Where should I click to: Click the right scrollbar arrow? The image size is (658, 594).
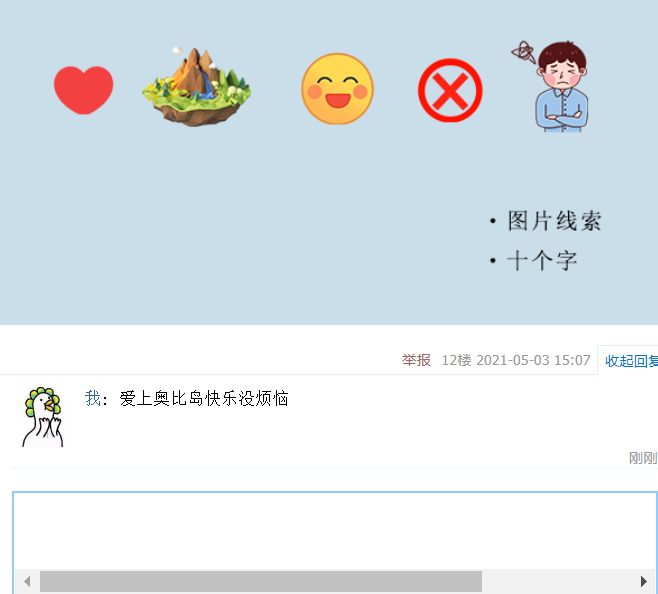point(643,581)
